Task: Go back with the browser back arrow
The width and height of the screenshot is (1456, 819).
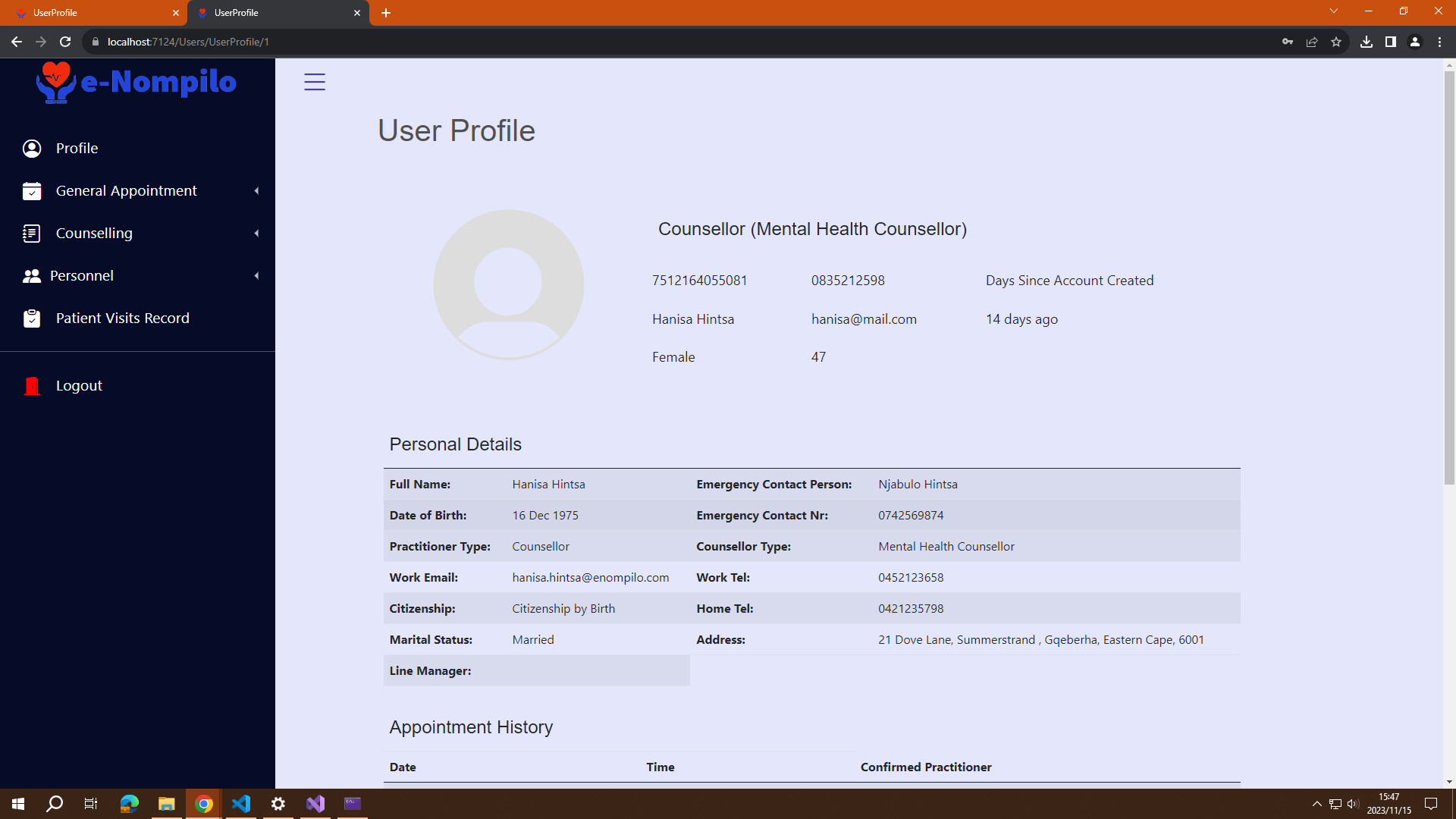Action: (17, 42)
